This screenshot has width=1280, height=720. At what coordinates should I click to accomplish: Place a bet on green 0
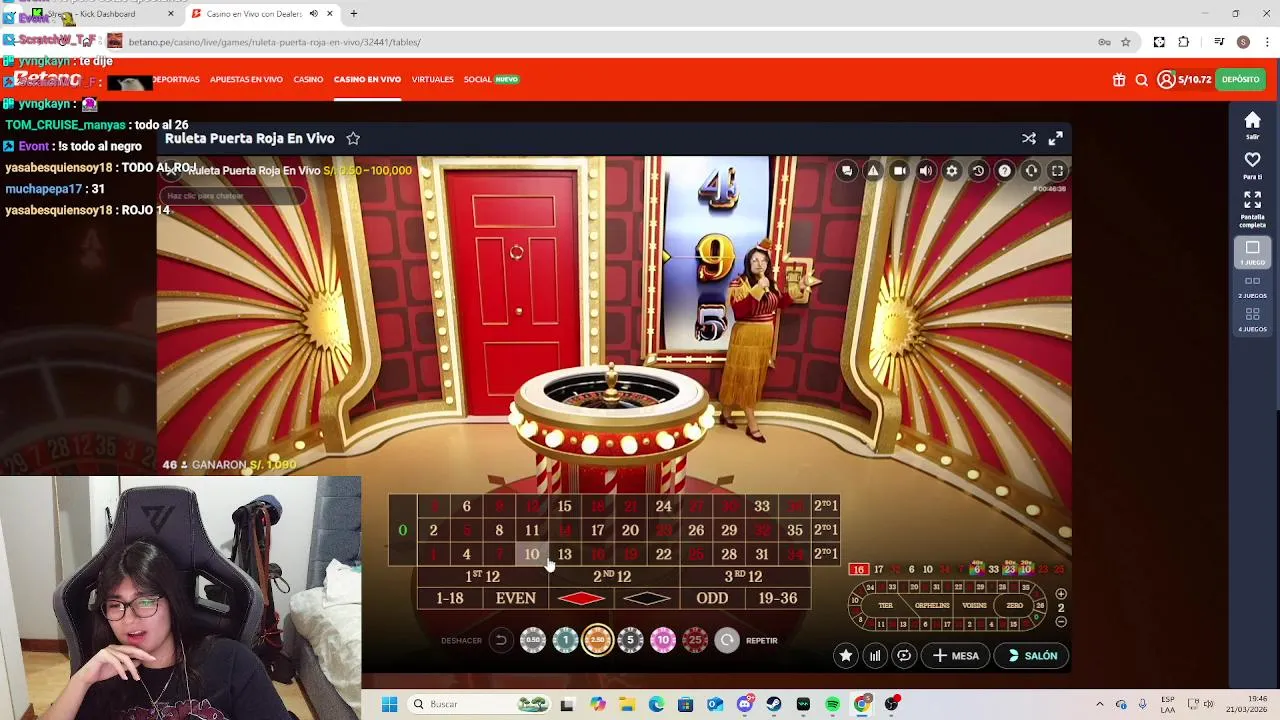point(403,530)
